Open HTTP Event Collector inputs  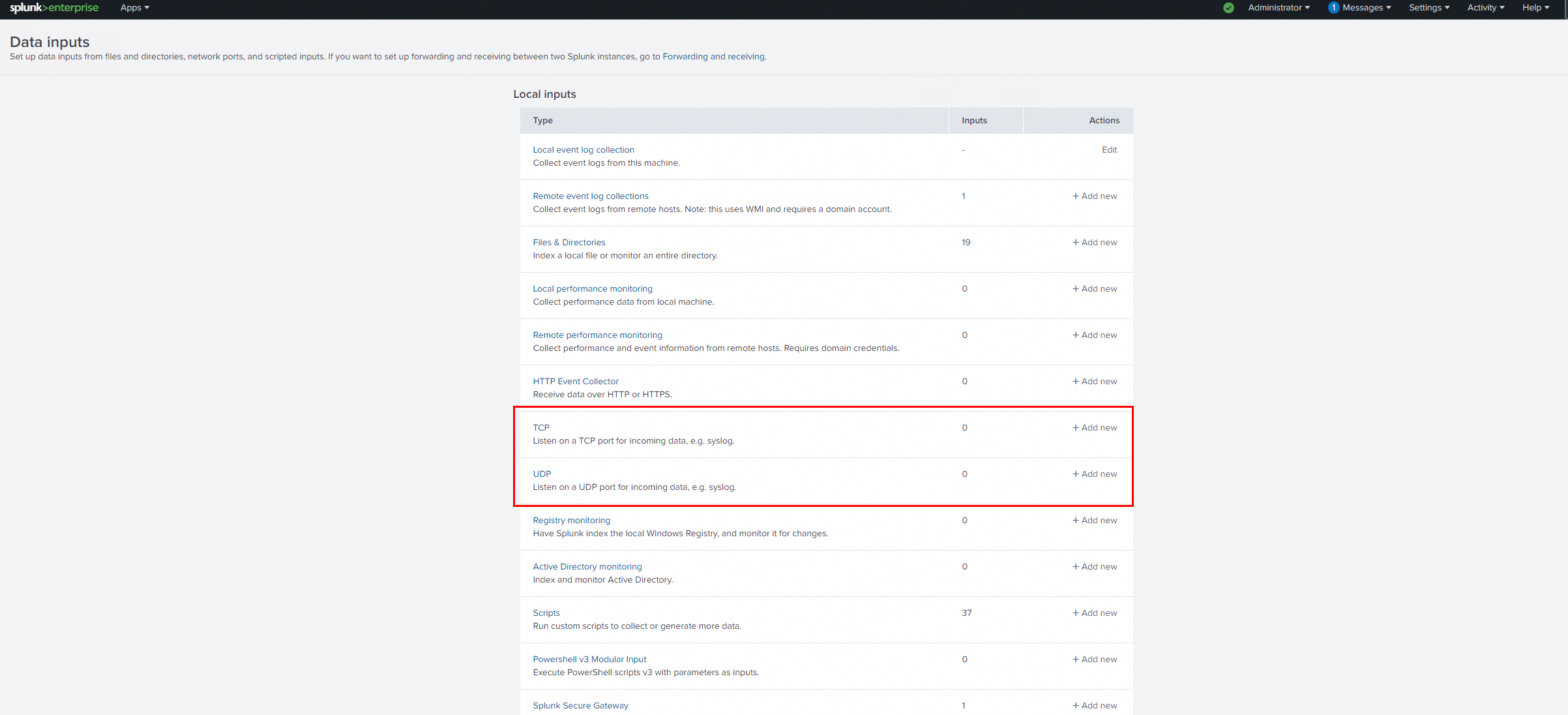click(576, 382)
